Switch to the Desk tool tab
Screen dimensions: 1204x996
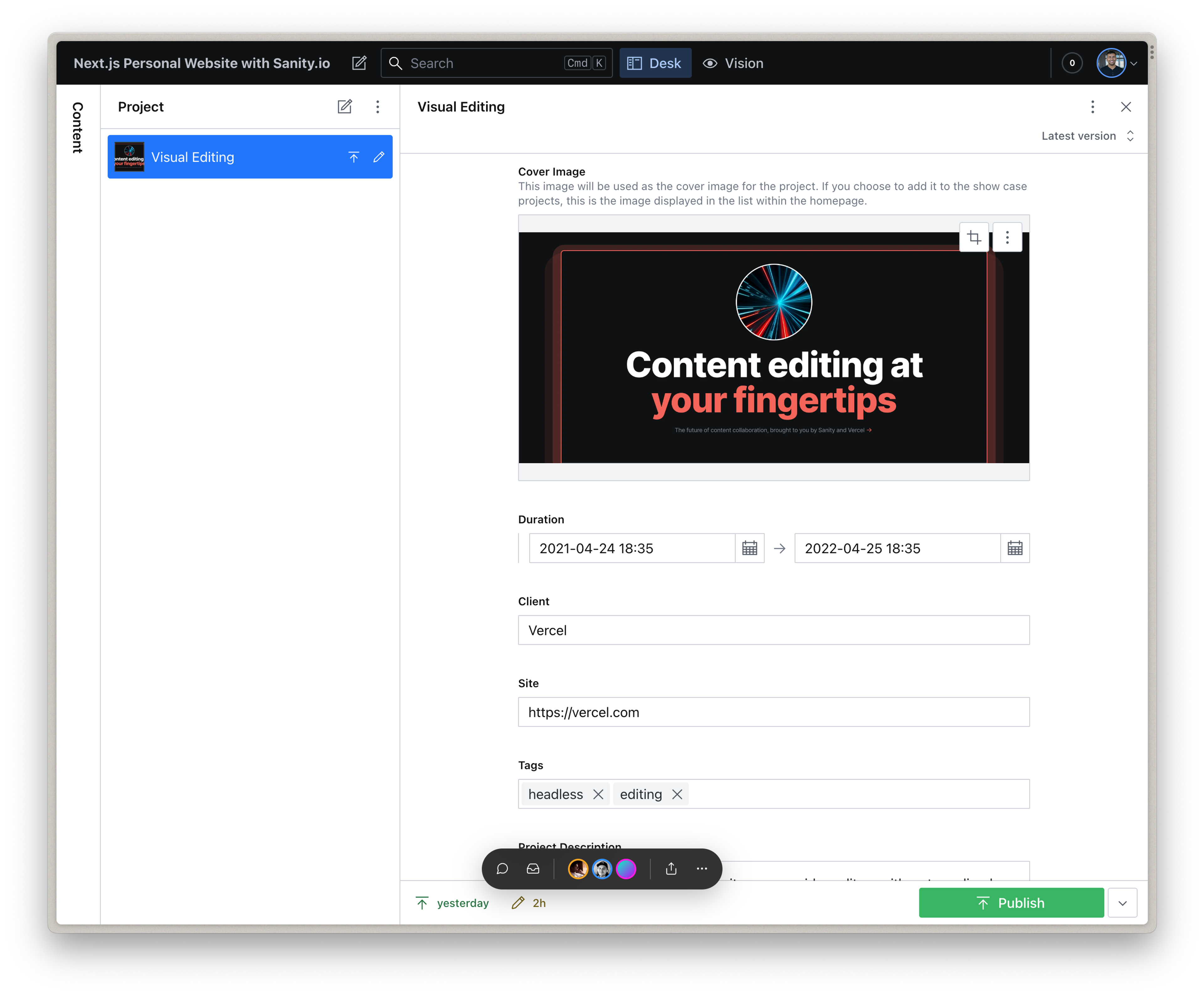pos(655,63)
